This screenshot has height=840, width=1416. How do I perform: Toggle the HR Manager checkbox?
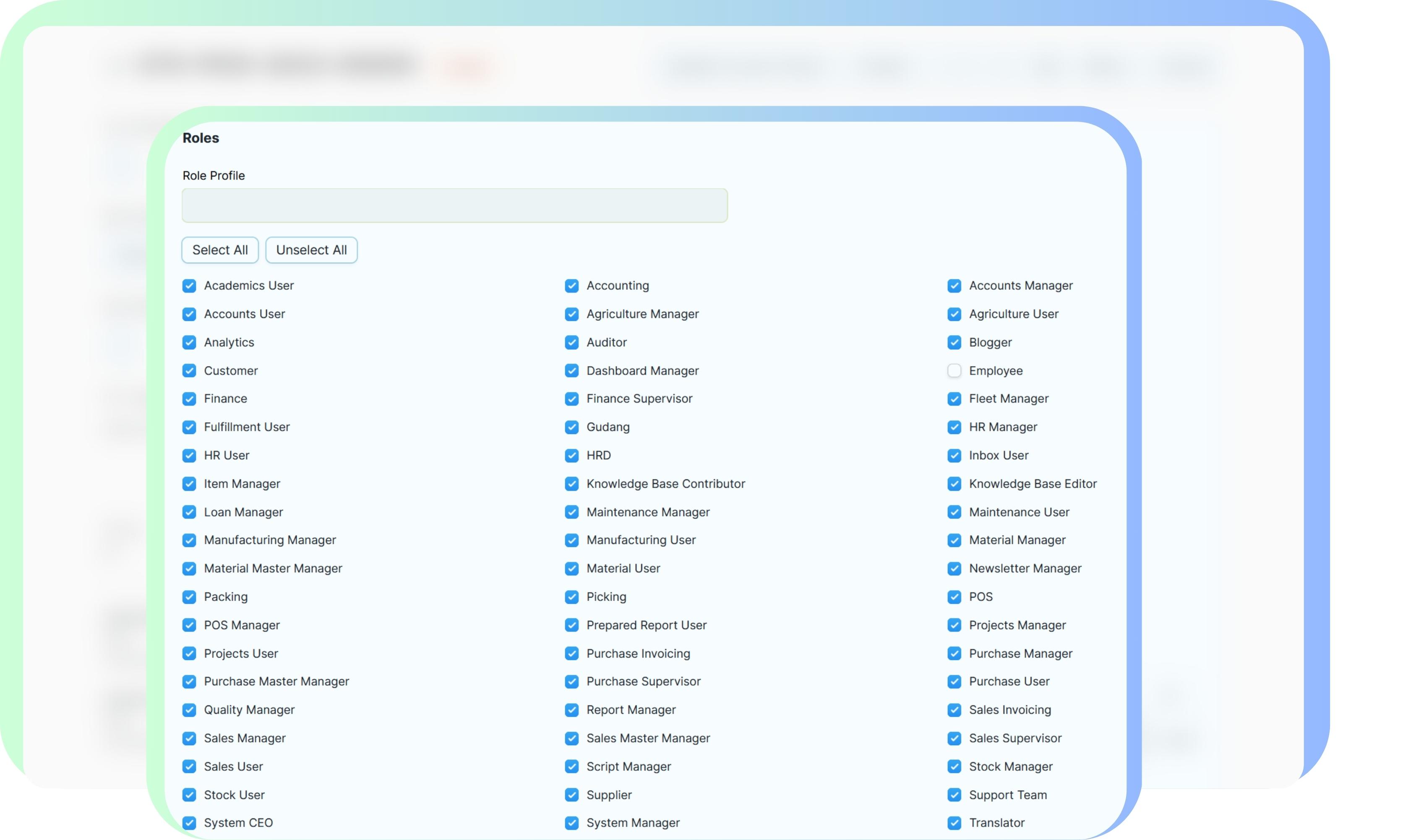954,427
